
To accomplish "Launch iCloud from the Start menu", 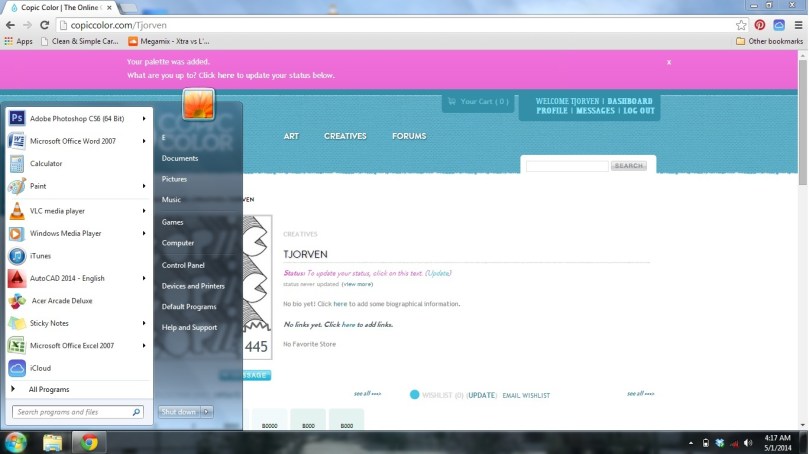I will tap(40, 368).
